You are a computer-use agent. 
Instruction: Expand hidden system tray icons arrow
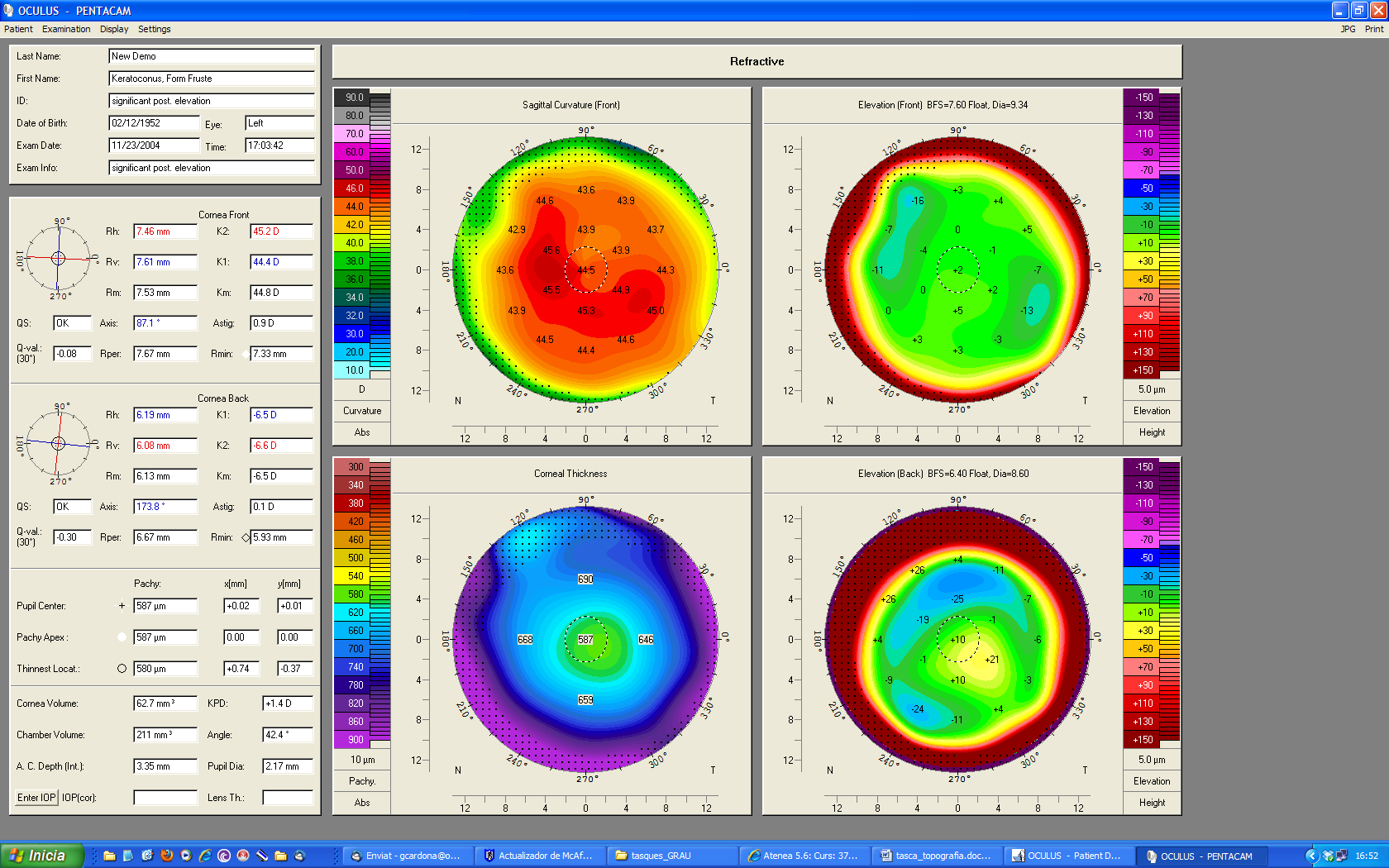click(x=1312, y=856)
